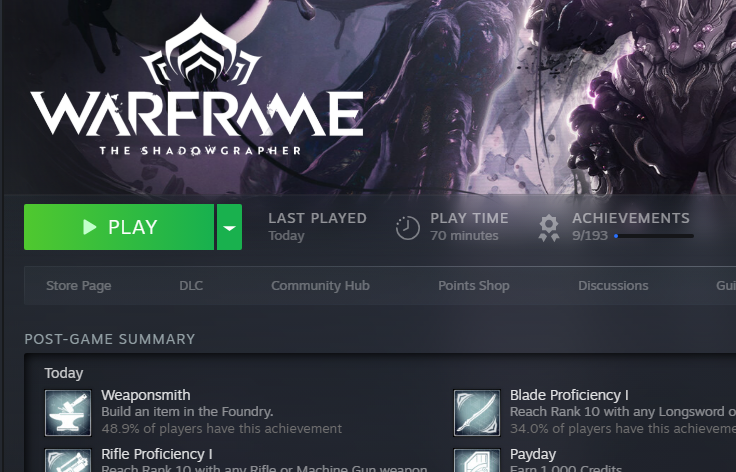
Task: Click the achievements ribbon badge icon
Action: coord(549,228)
